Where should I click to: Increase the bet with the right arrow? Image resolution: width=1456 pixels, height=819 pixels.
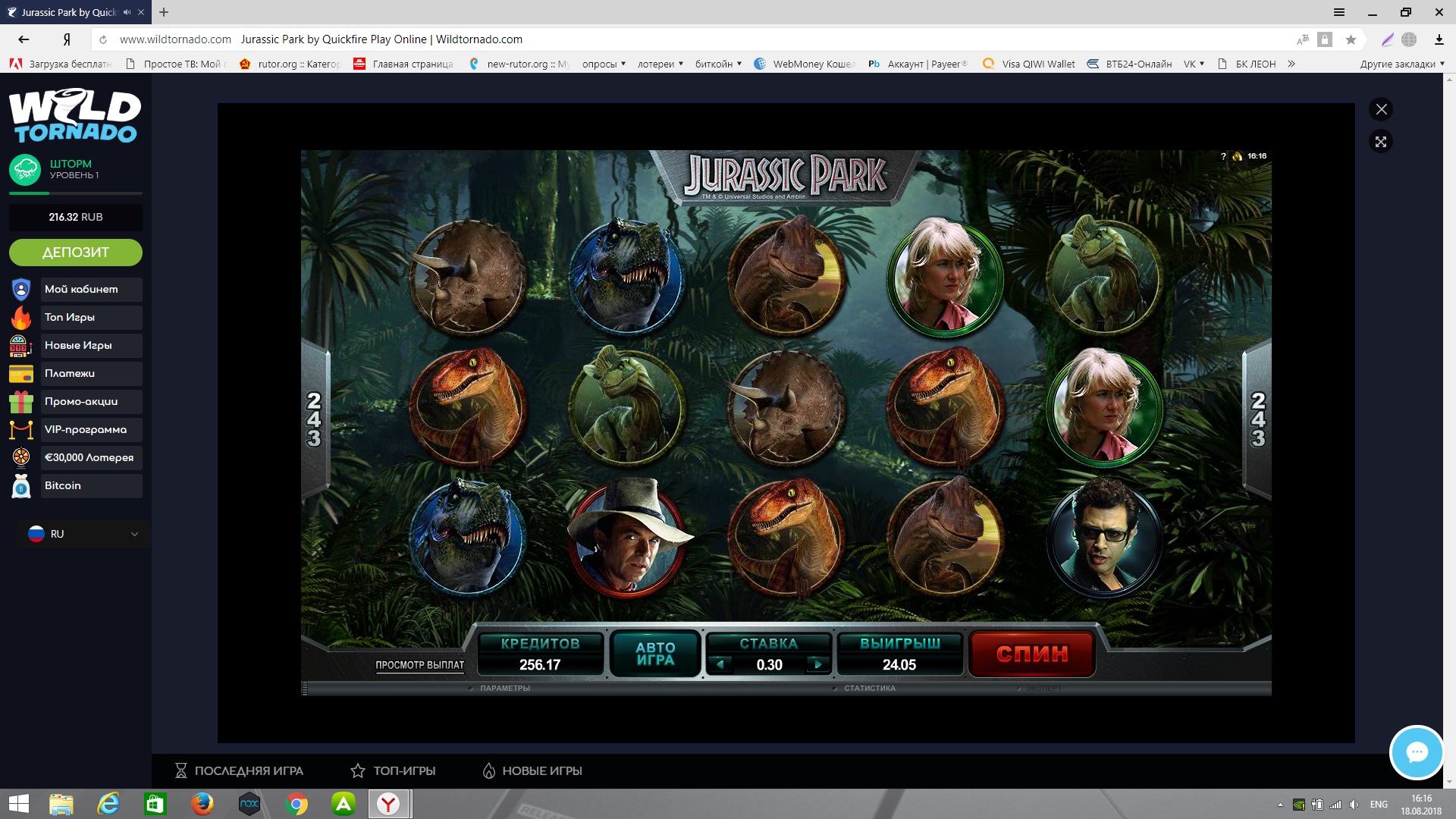click(x=817, y=664)
